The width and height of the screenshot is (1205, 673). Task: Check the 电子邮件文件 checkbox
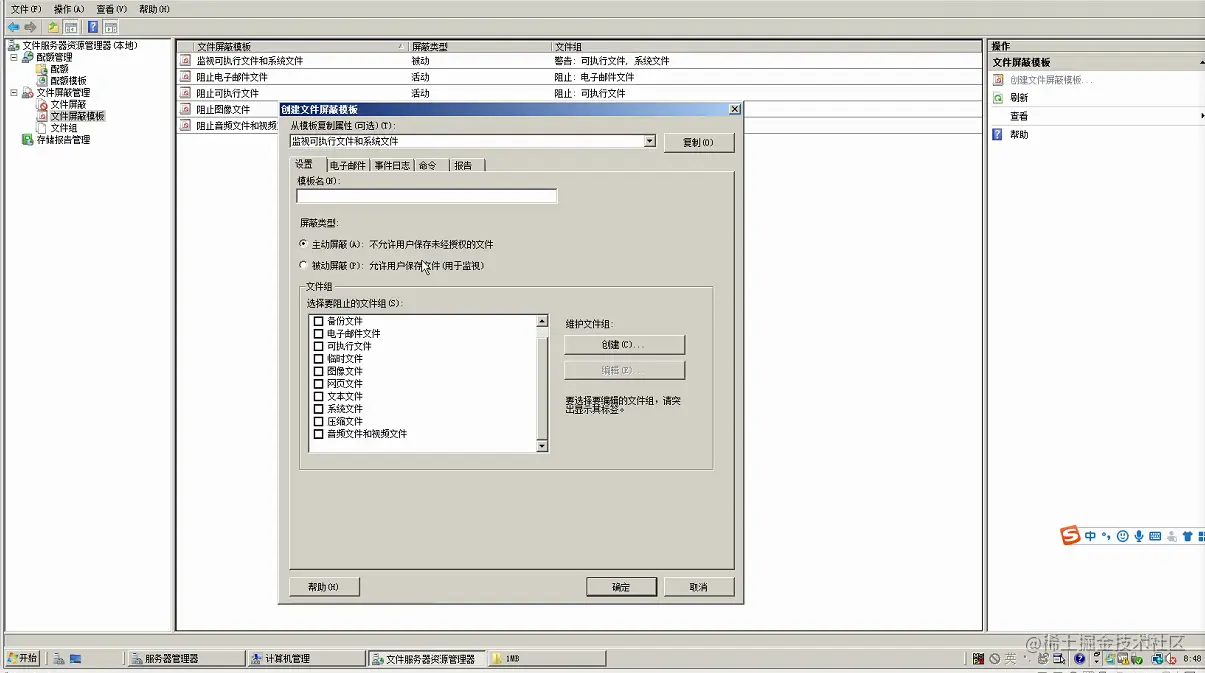[x=319, y=334]
